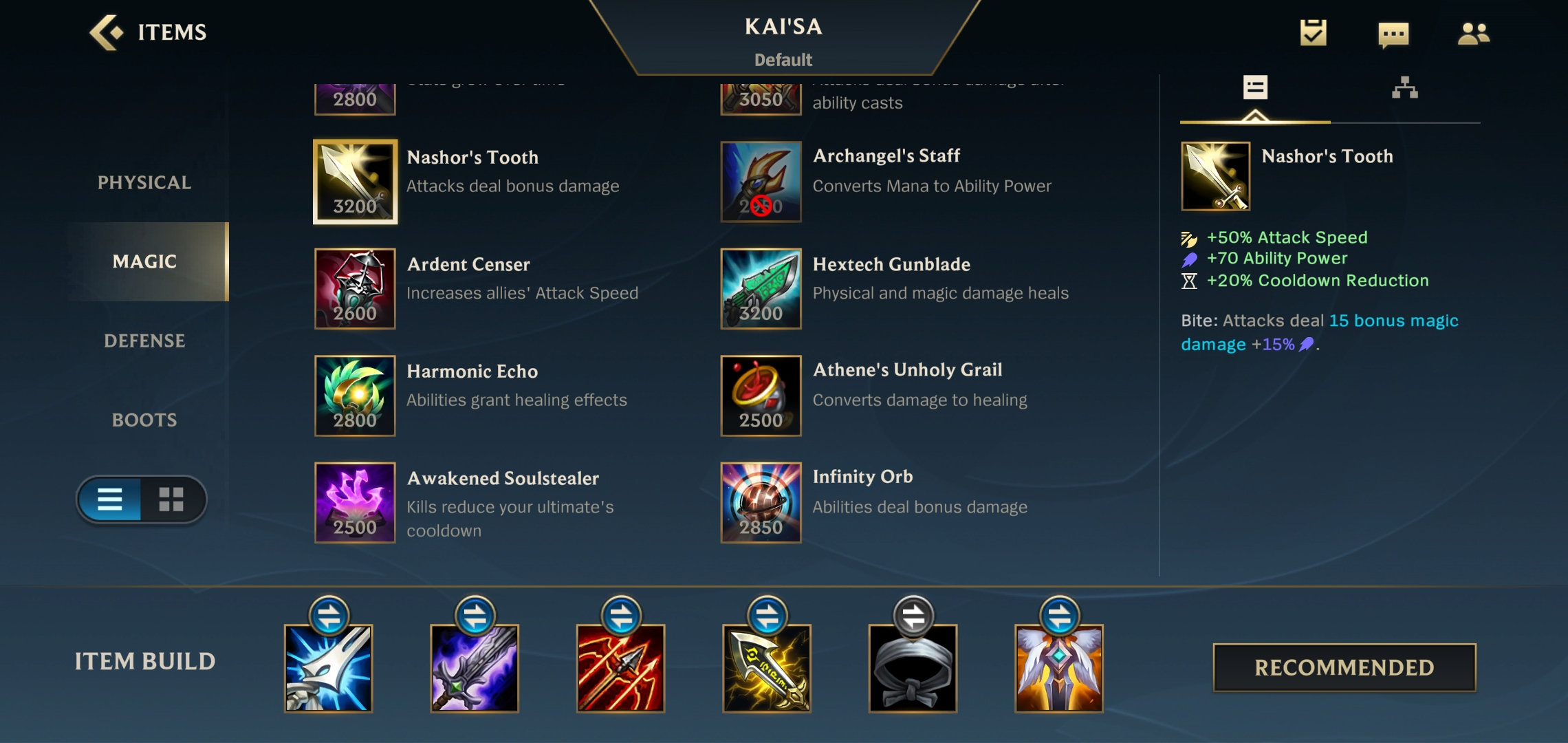The width and height of the screenshot is (1568, 743).
Task: Open the team players icon
Action: point(1473,33)
